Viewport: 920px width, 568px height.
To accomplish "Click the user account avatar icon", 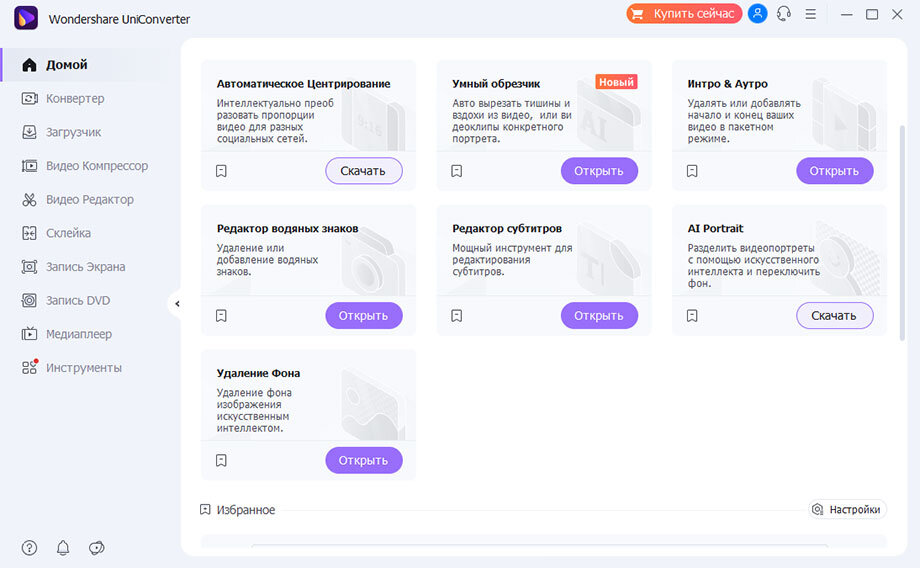I will pos(757,14).
